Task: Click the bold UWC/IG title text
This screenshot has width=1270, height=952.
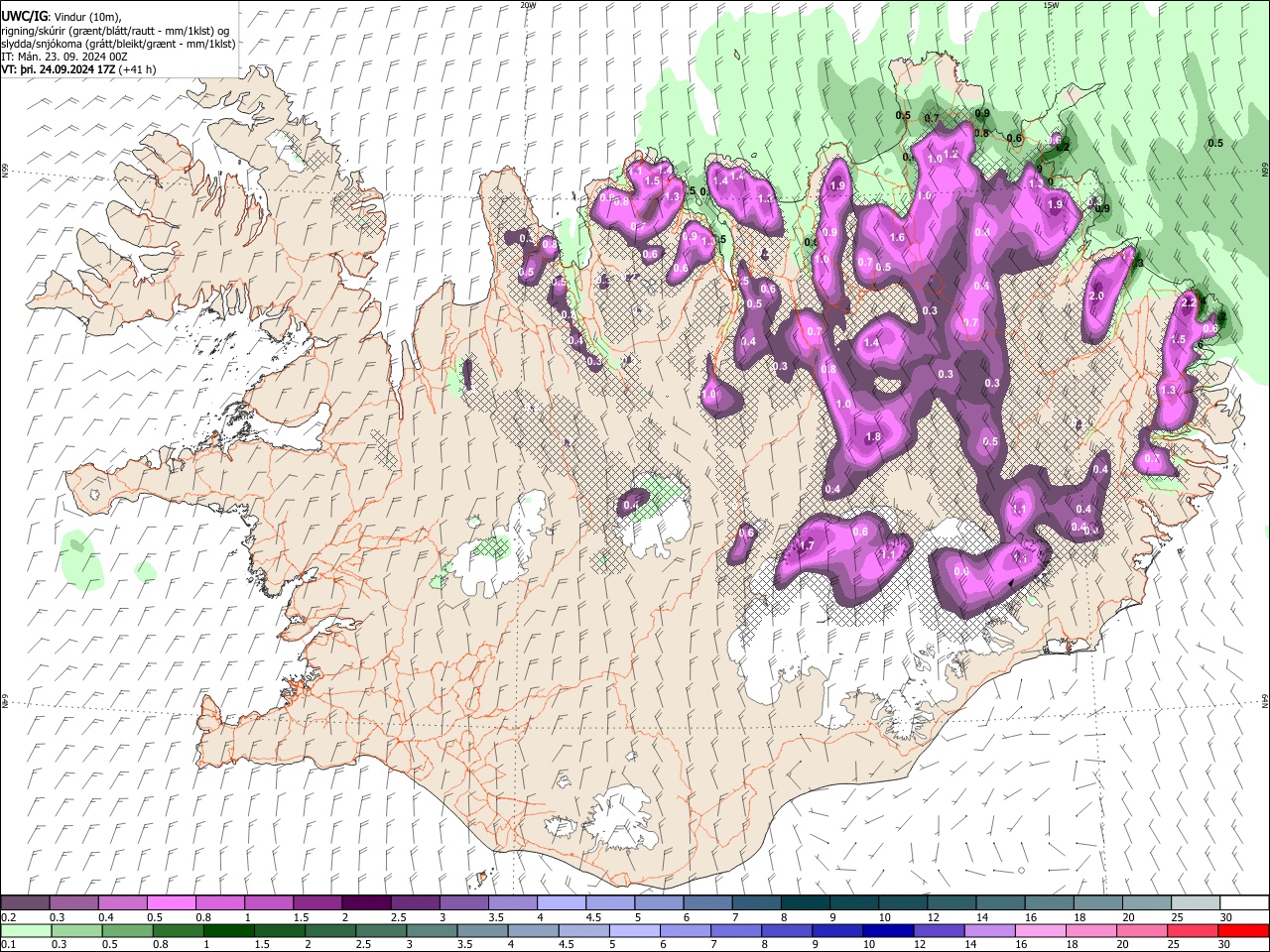Action: click(x=24, y=16)
